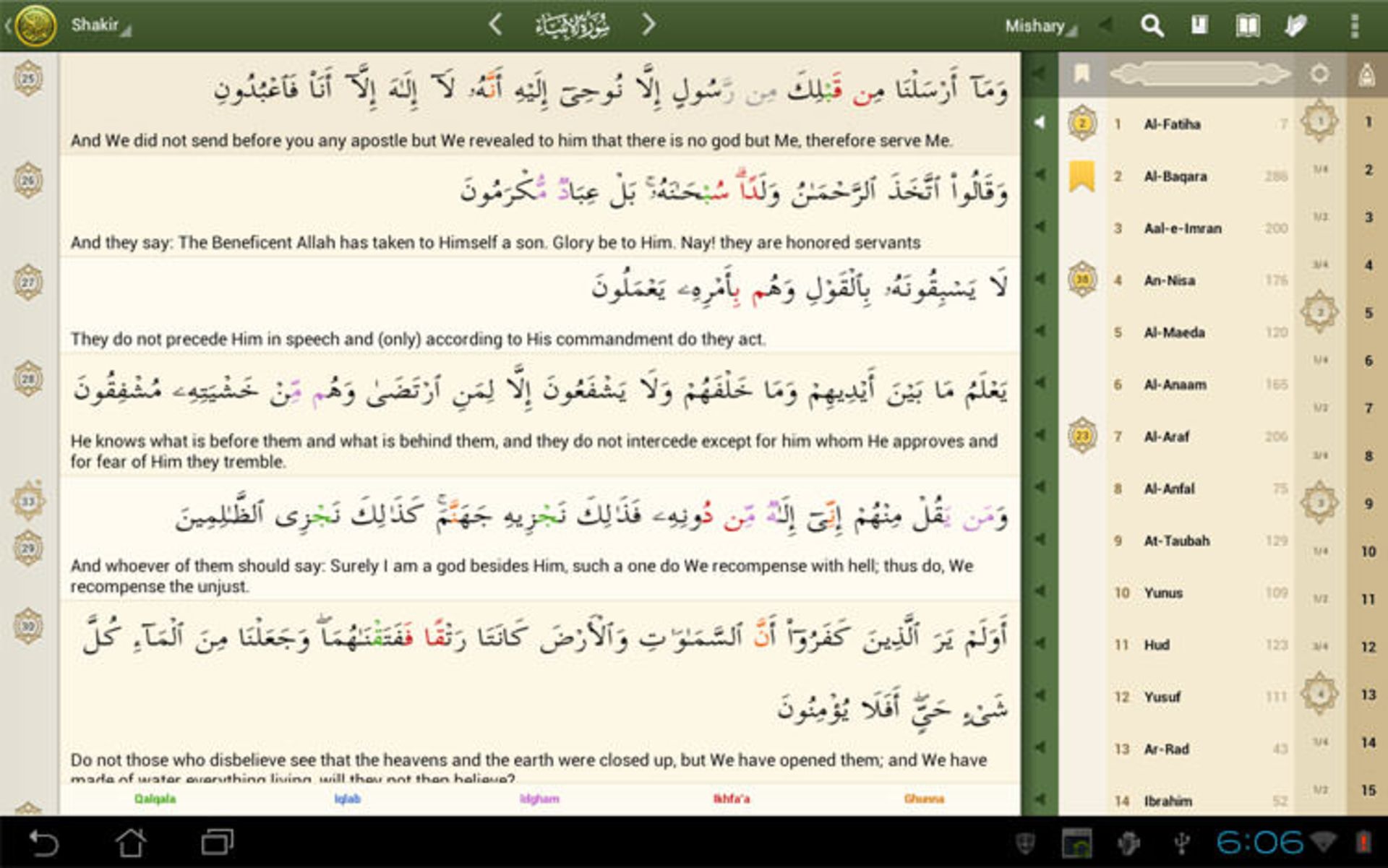Go to the next surah with the right arrow
Image resolution: width=1388 pixels, height=868 pixels.
pos(649,24)
